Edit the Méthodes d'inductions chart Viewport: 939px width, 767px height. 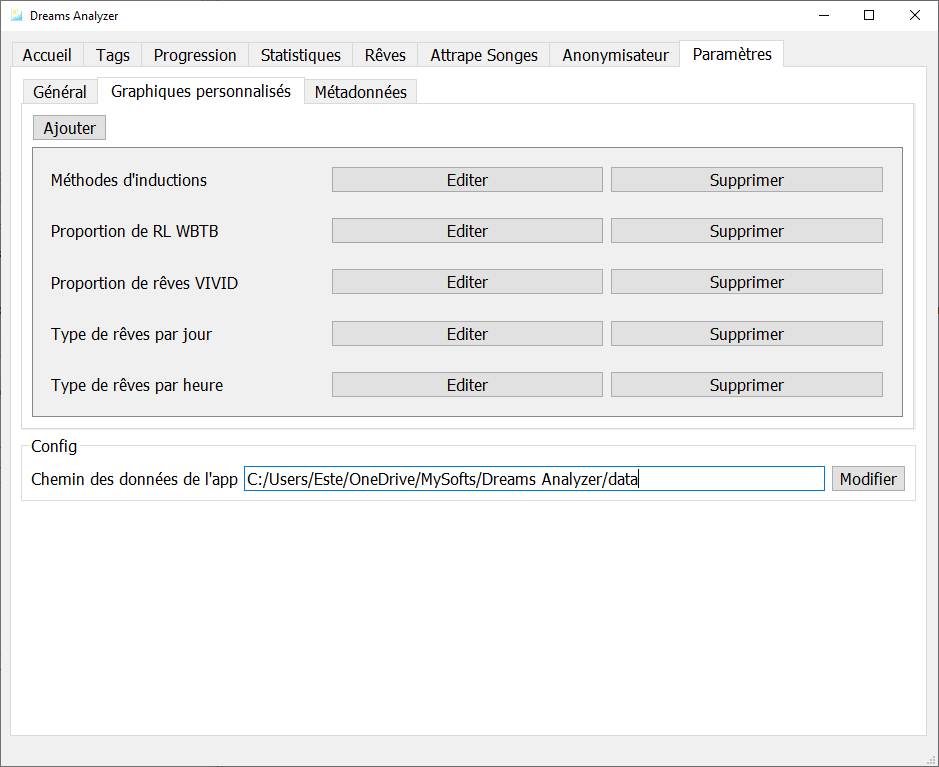pyautogui.click(x=467, y=180)
